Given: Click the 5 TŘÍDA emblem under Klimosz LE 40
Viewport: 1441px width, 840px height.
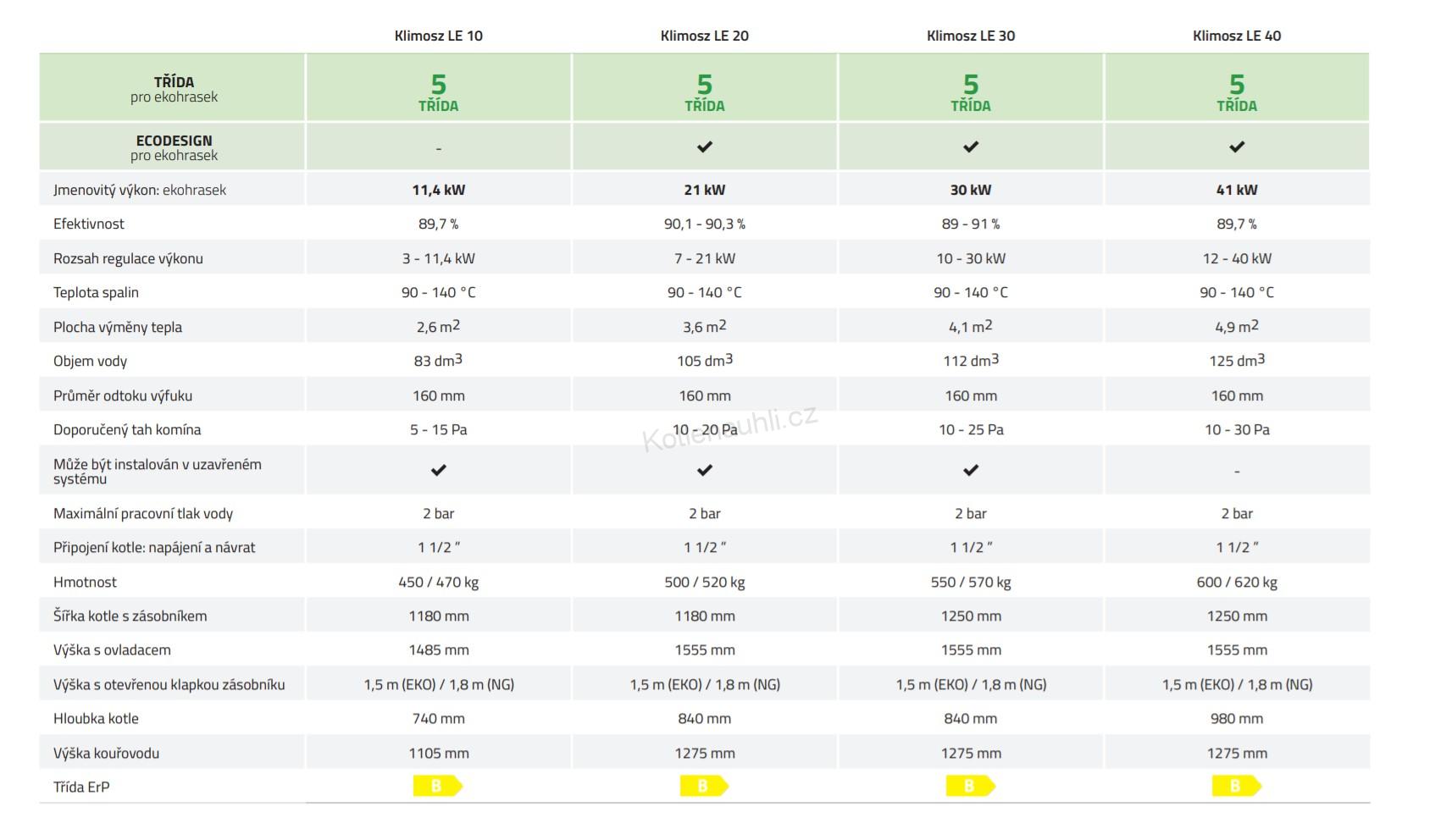Looking at the screenshot, I should click(x=1237, y=92).
